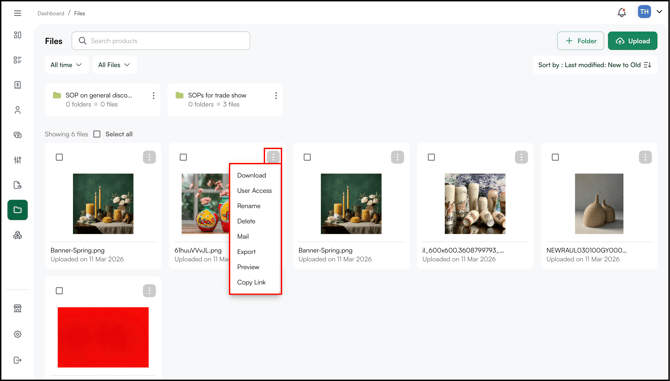Click the Showing 6 files label
Screen dimensions: 670x381
pos(66,134)
